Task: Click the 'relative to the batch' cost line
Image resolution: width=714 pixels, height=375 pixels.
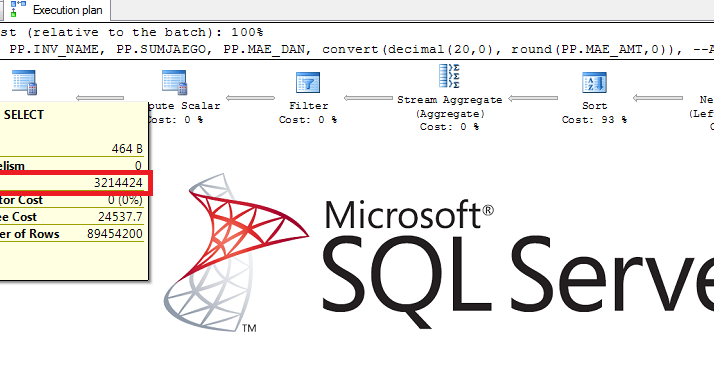Action: (x=132, y=32)
